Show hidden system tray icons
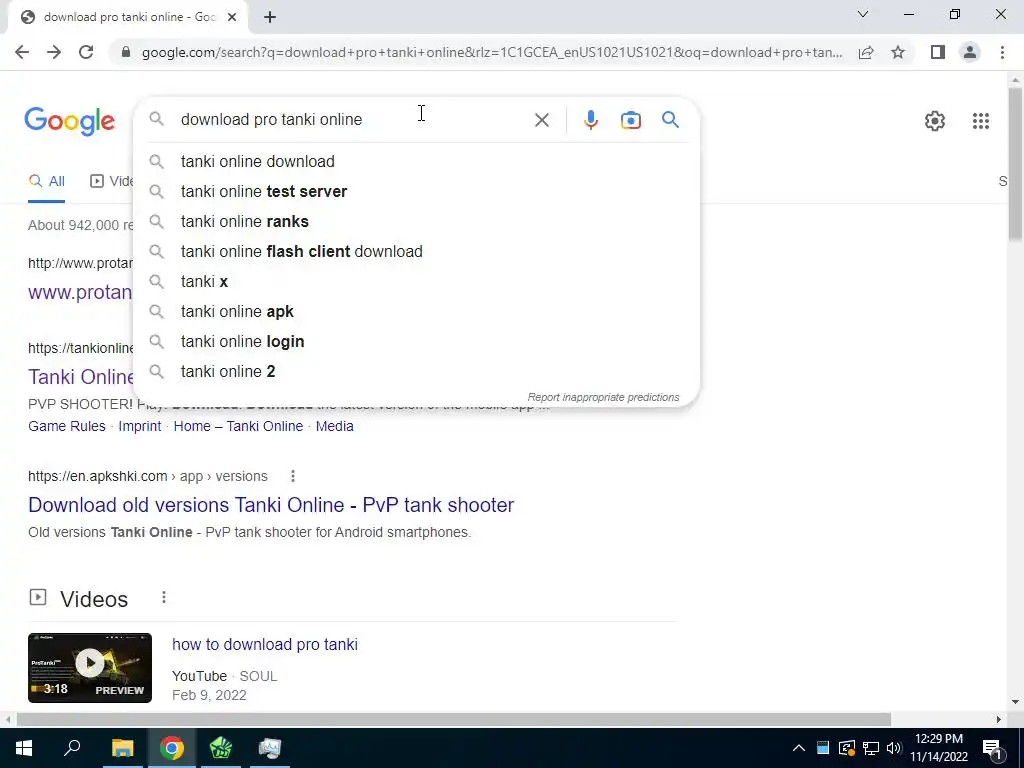 tap(798, 748)
